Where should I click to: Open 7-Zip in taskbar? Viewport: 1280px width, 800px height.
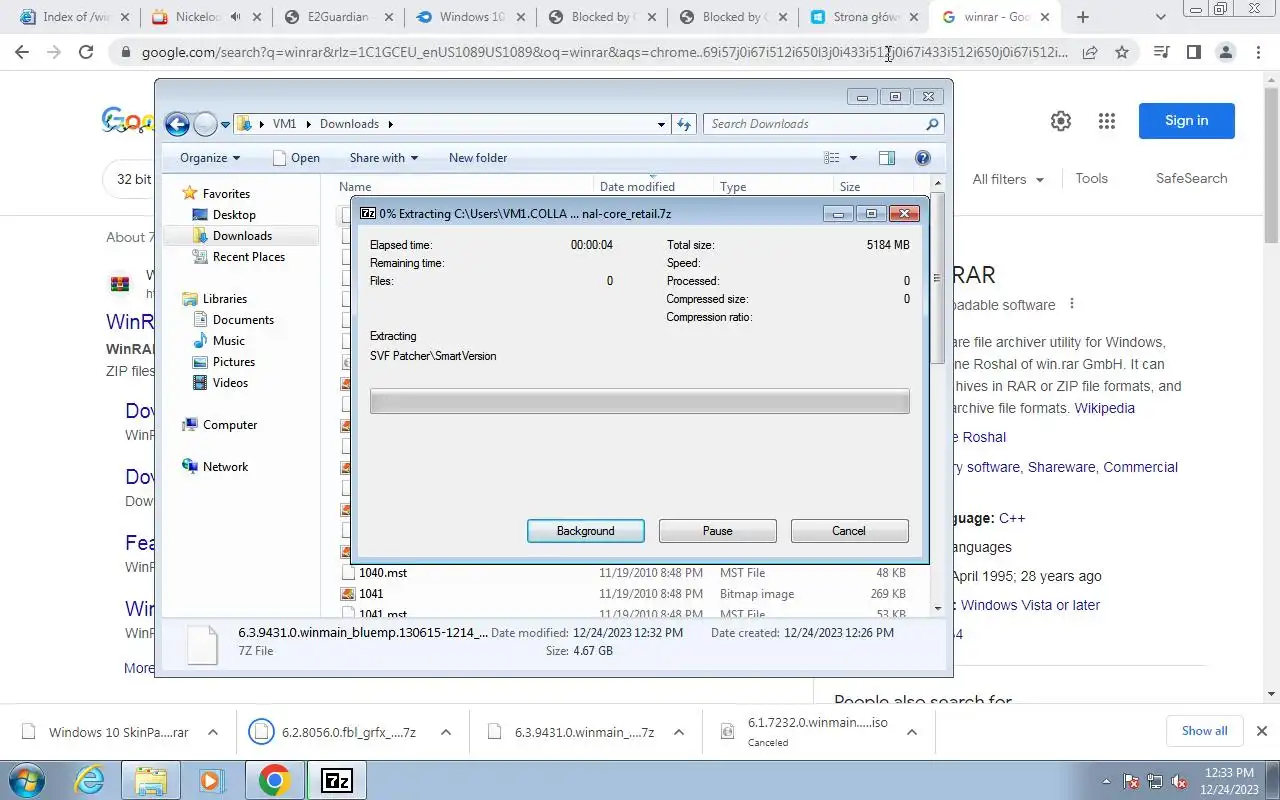336,781
